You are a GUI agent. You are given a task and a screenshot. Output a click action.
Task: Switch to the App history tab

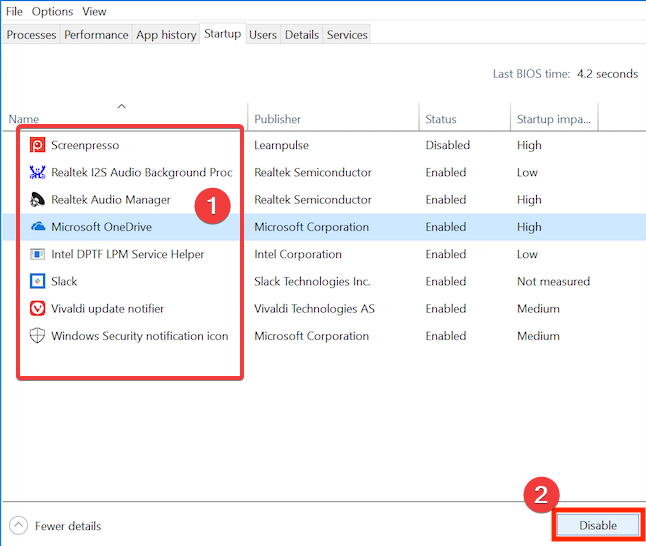(166, 35)
